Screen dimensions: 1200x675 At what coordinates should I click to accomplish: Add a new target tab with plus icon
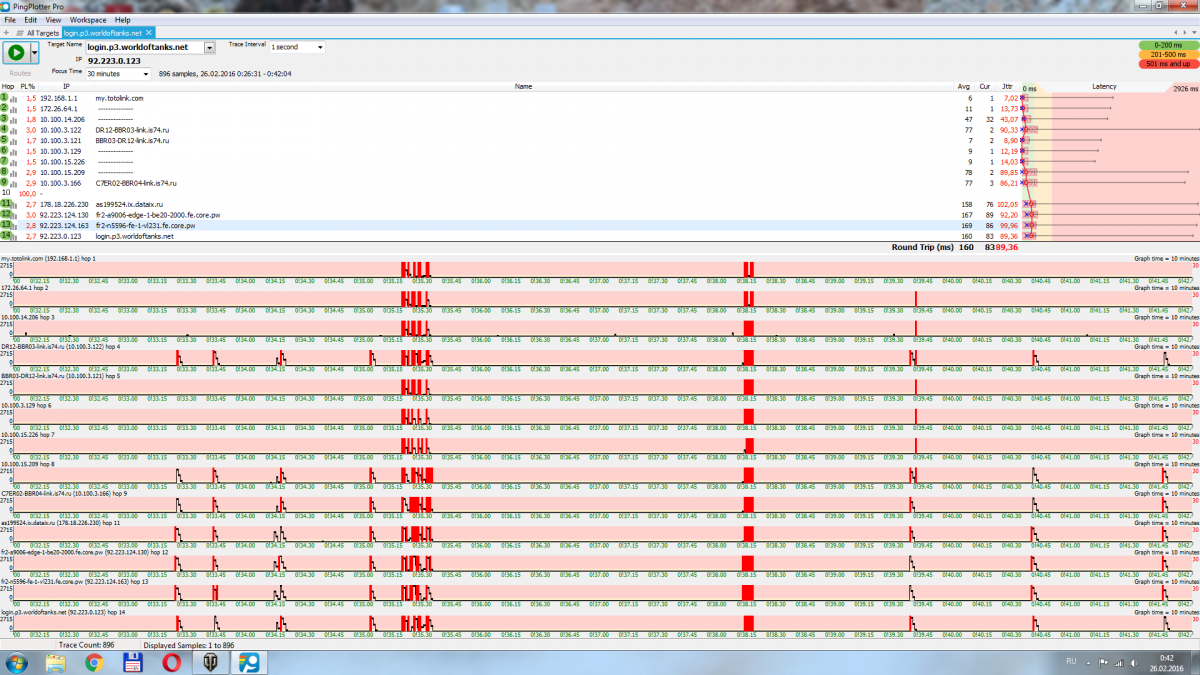6,33
